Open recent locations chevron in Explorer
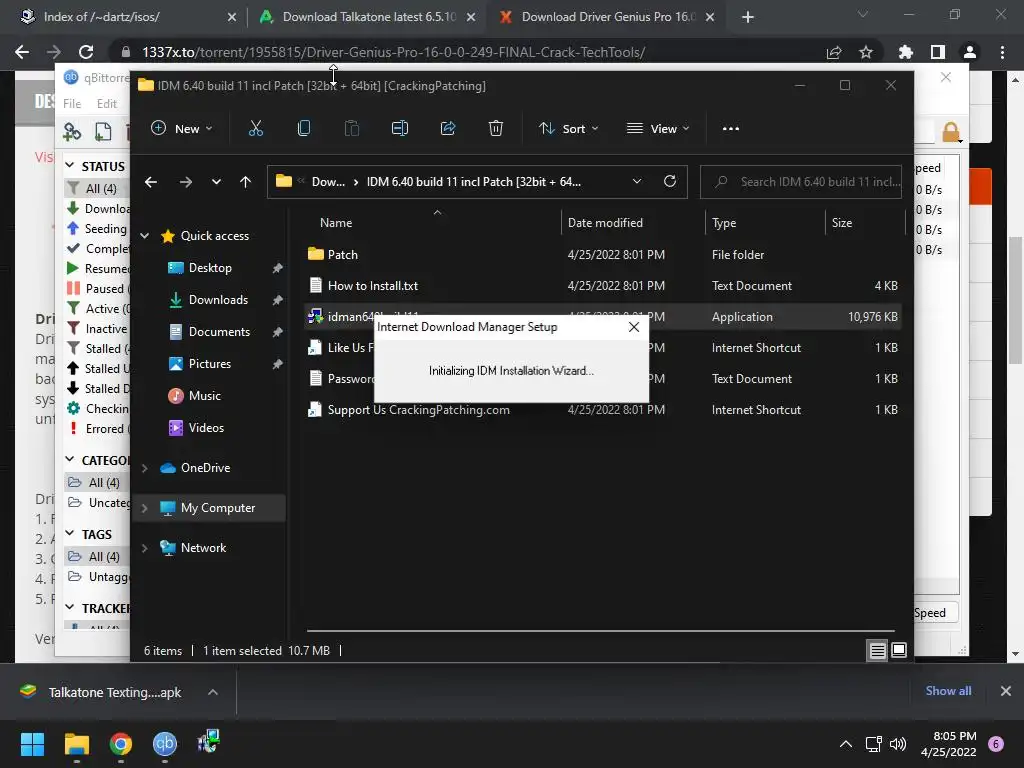 click(x=216, y=182)
